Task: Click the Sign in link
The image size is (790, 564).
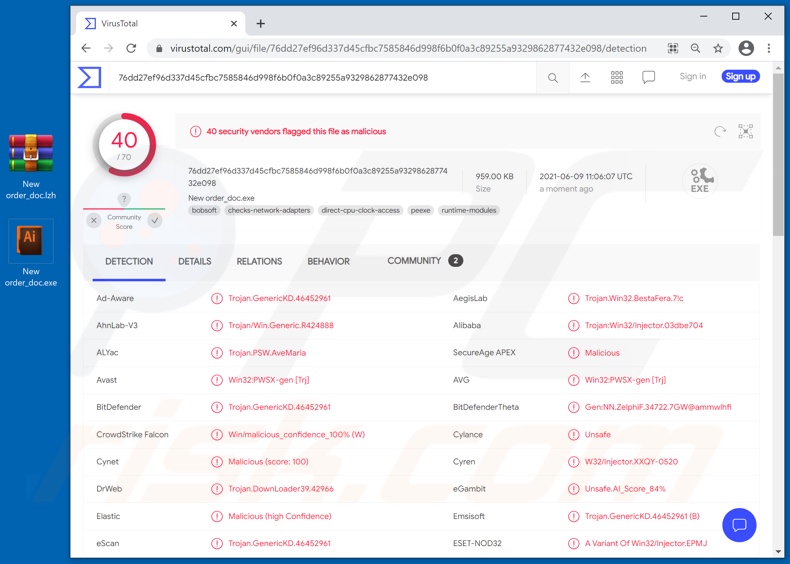Action: pos(693,76)
